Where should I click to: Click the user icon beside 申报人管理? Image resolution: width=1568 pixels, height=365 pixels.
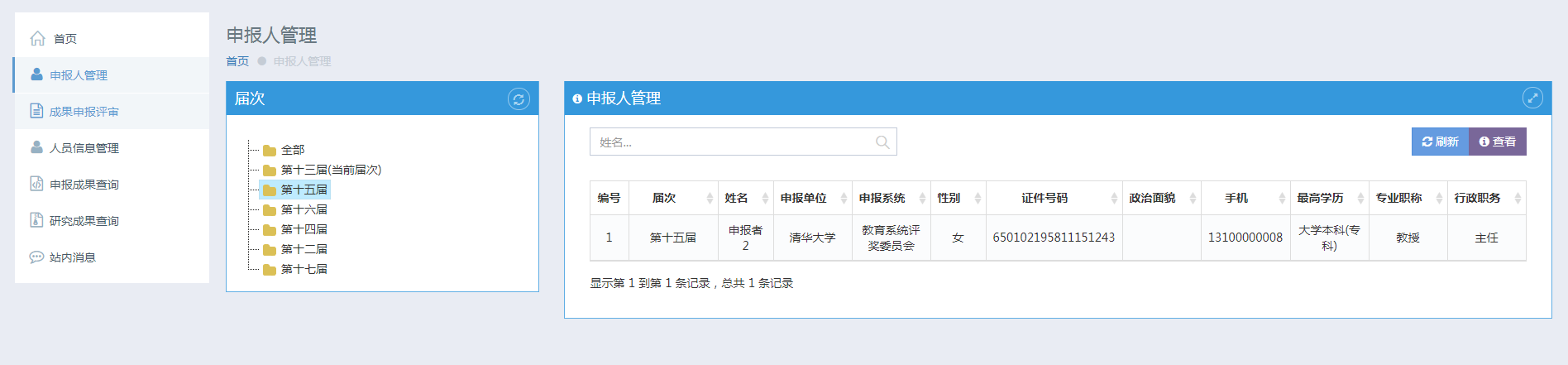[x=36, y=74]
